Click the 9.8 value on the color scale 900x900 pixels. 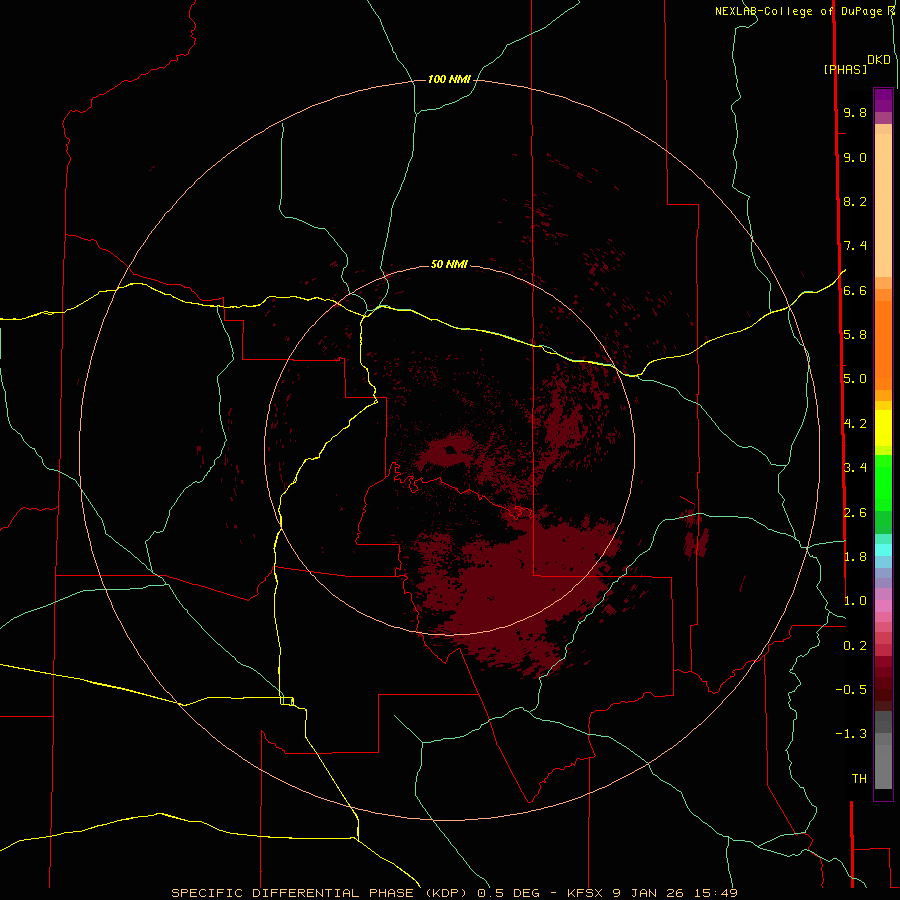[855, 112]
